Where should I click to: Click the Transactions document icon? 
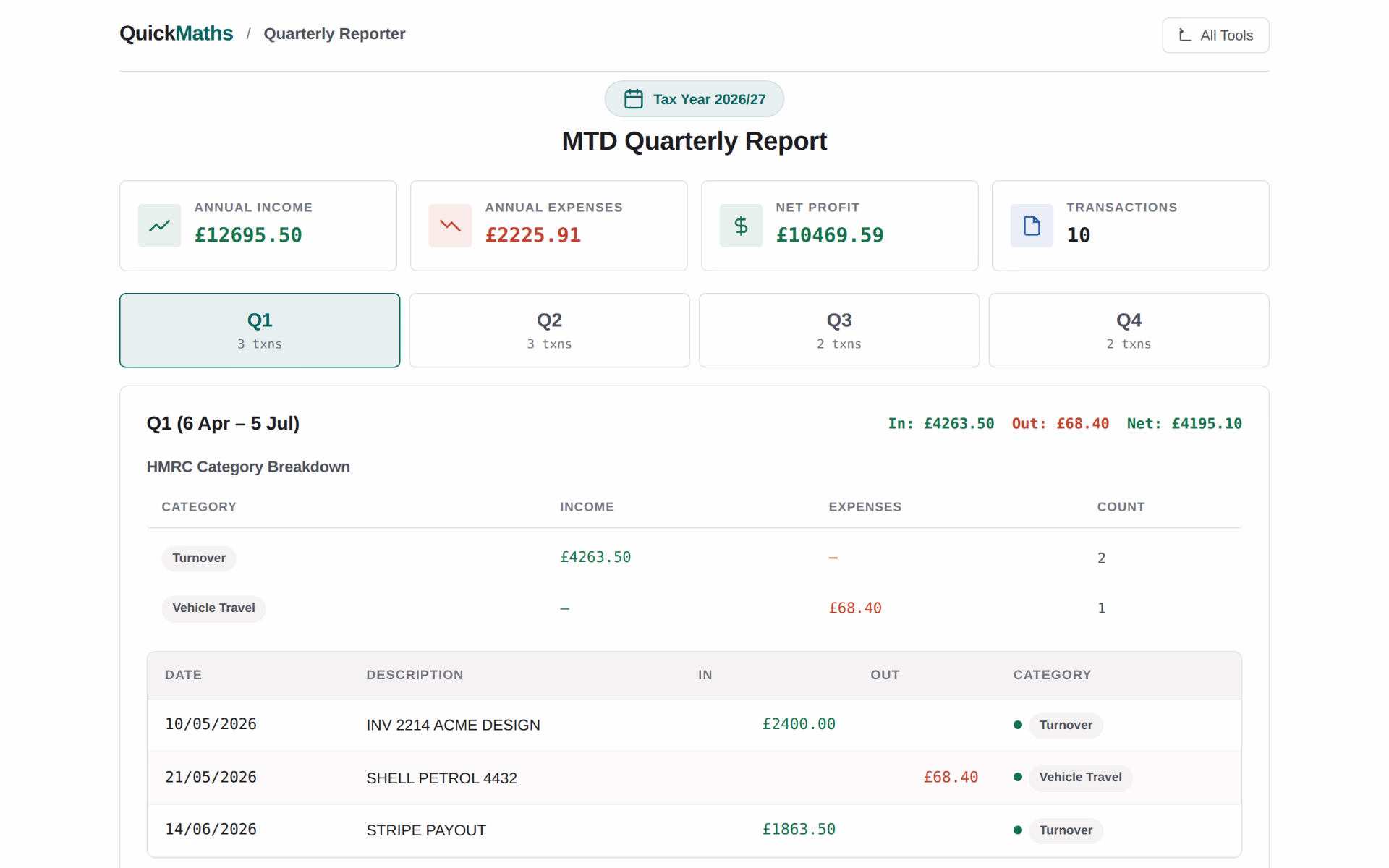(1032, 226)
